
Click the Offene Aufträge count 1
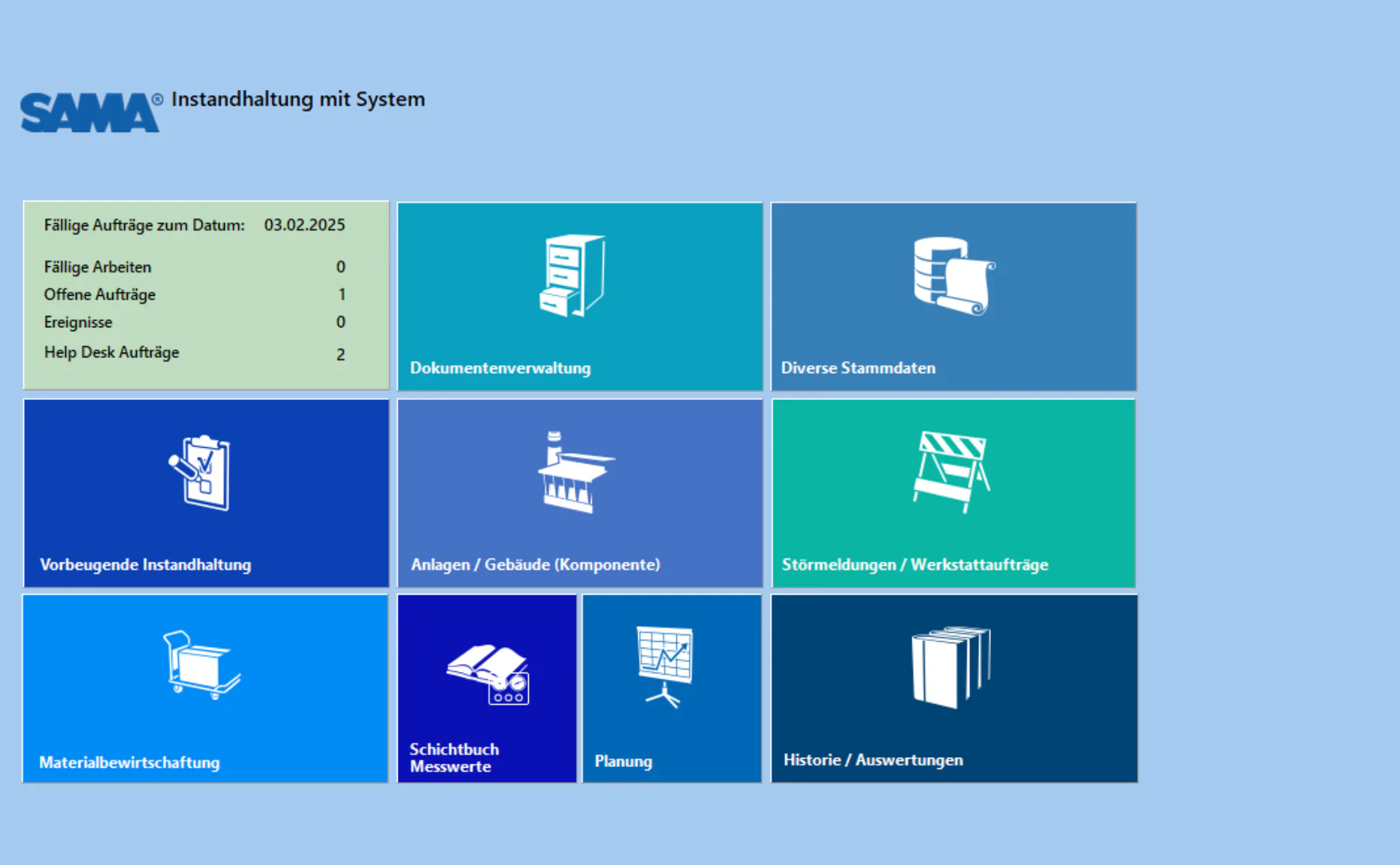(342, 295)
